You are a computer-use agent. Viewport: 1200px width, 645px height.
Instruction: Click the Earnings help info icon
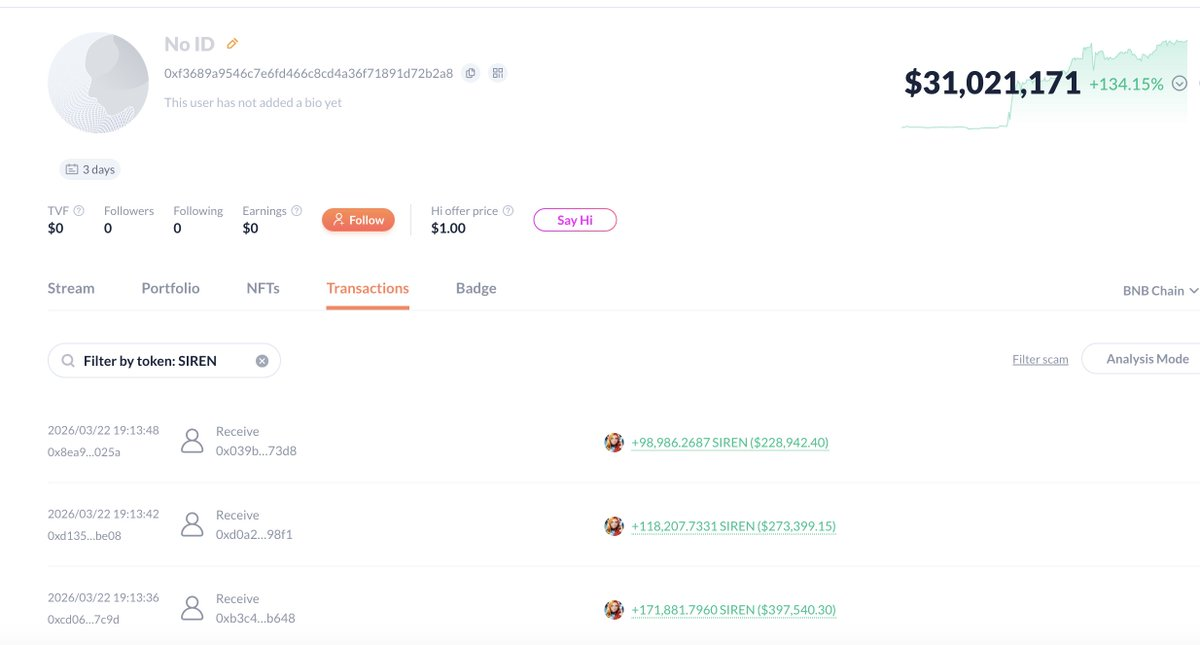tap(296, 211)
